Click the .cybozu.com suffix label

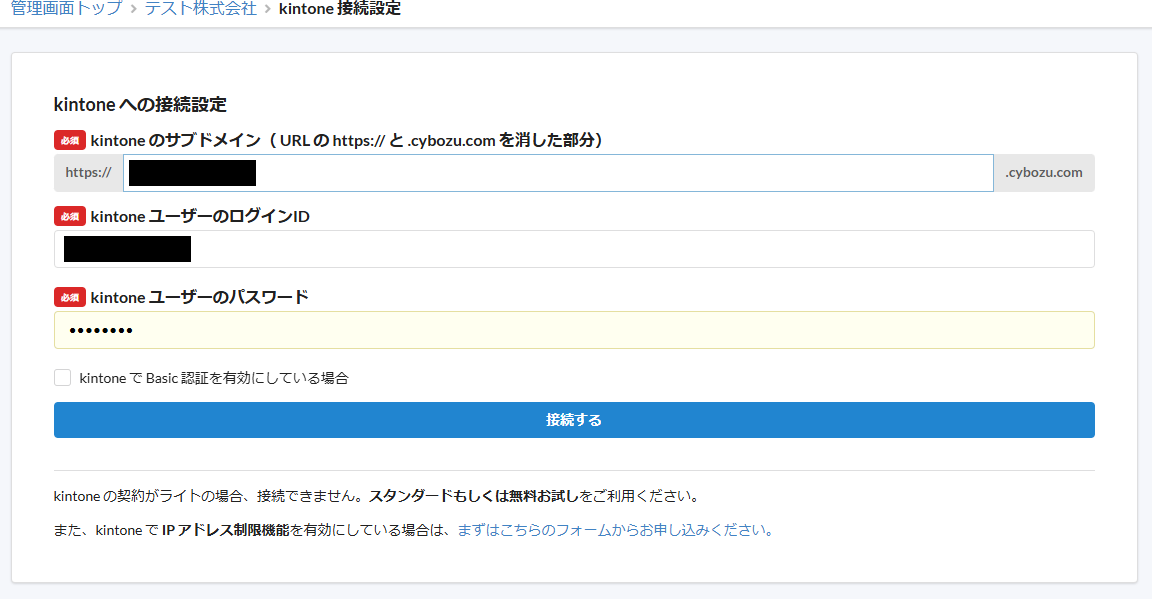(x=1043, y=173)
